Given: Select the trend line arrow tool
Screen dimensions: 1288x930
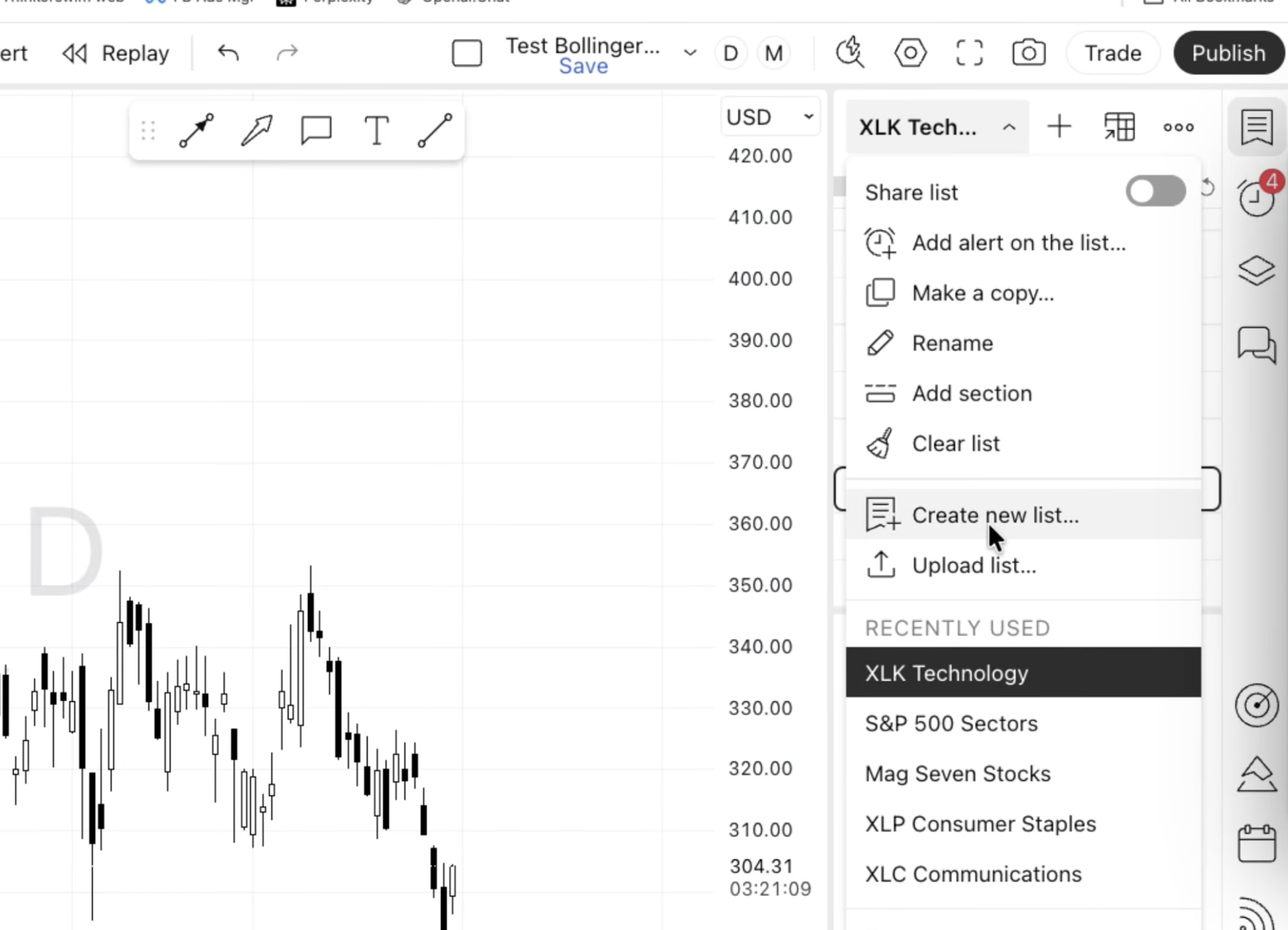Looking at the screenshot, I should (196, 130).
